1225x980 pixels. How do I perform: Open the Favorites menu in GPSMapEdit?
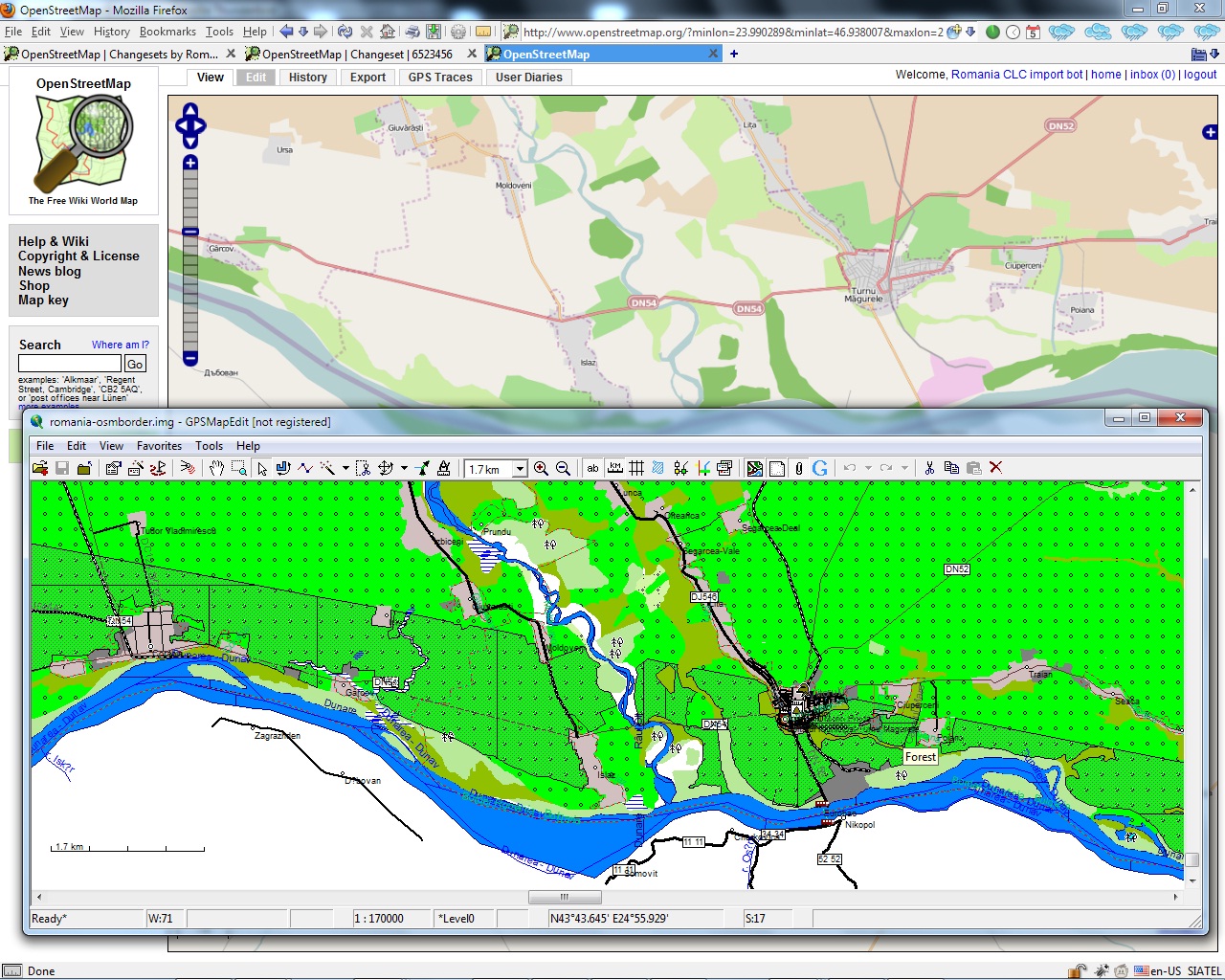pyautogui.click(x=159, y=446)
